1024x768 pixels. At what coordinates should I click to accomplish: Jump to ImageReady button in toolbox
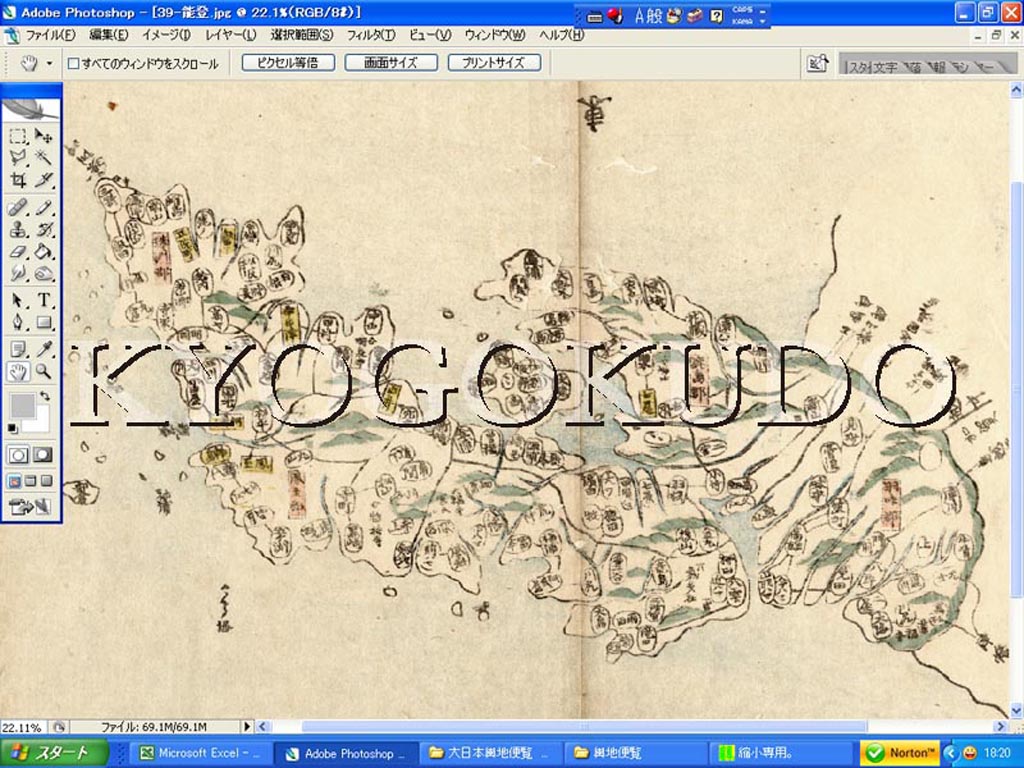(29, 506)
